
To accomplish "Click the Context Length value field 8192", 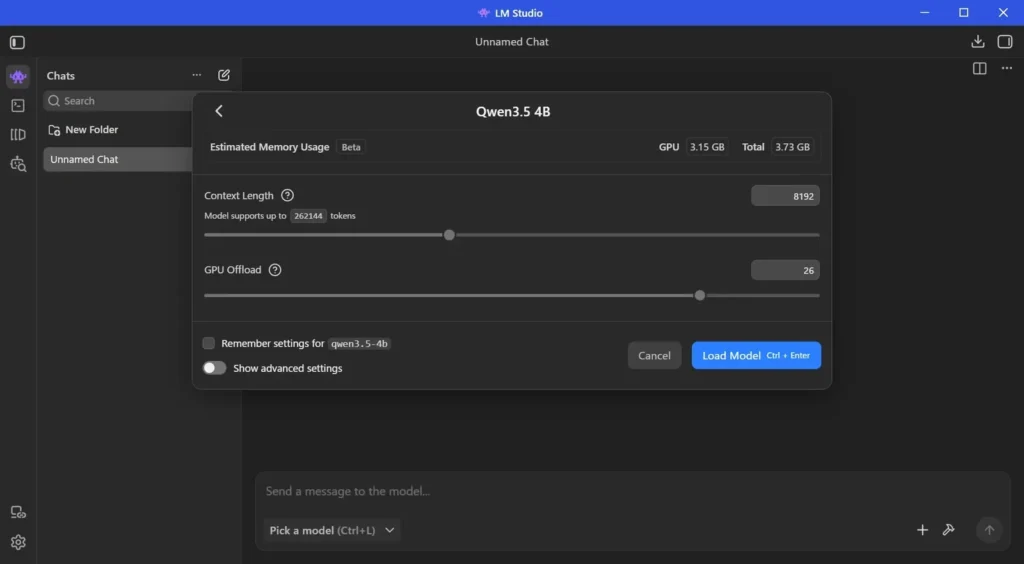I will point(785,196).
